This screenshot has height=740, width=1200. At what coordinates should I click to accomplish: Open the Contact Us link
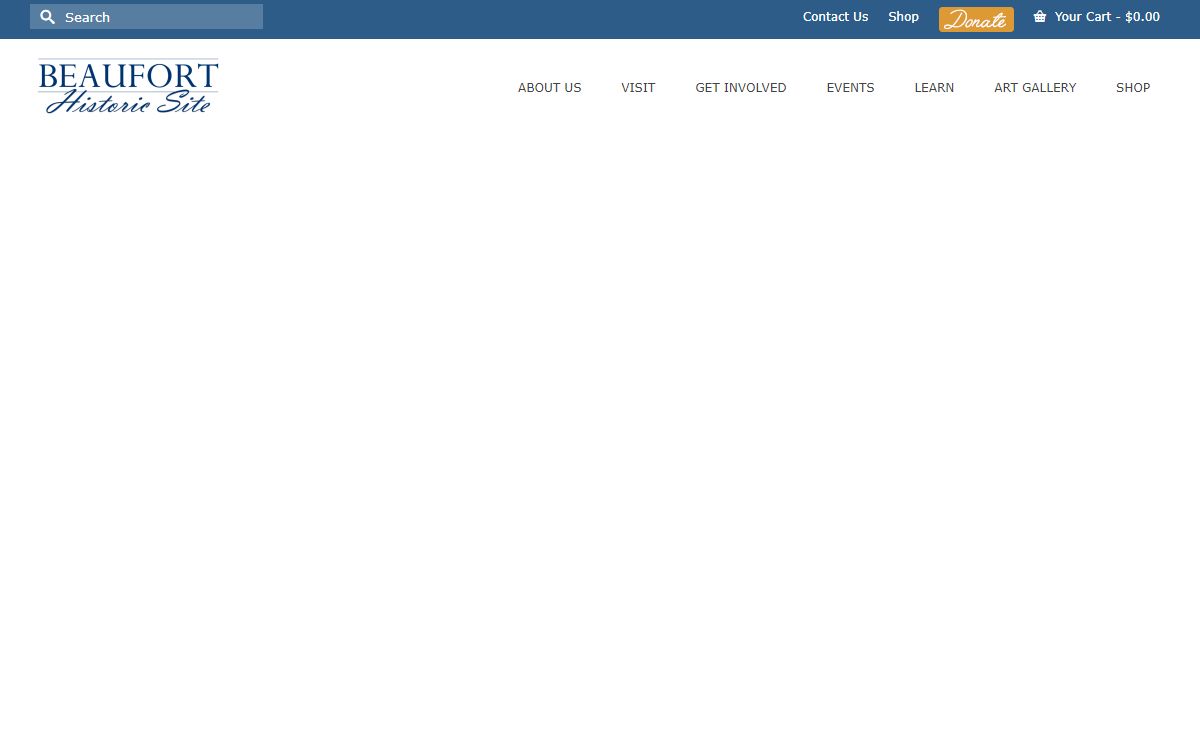[835, 17]
